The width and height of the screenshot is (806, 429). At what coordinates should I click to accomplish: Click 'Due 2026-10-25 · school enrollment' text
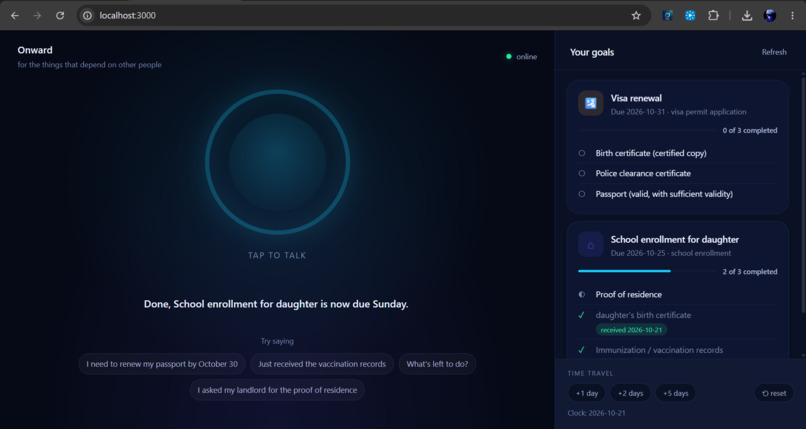click(671, 253)
